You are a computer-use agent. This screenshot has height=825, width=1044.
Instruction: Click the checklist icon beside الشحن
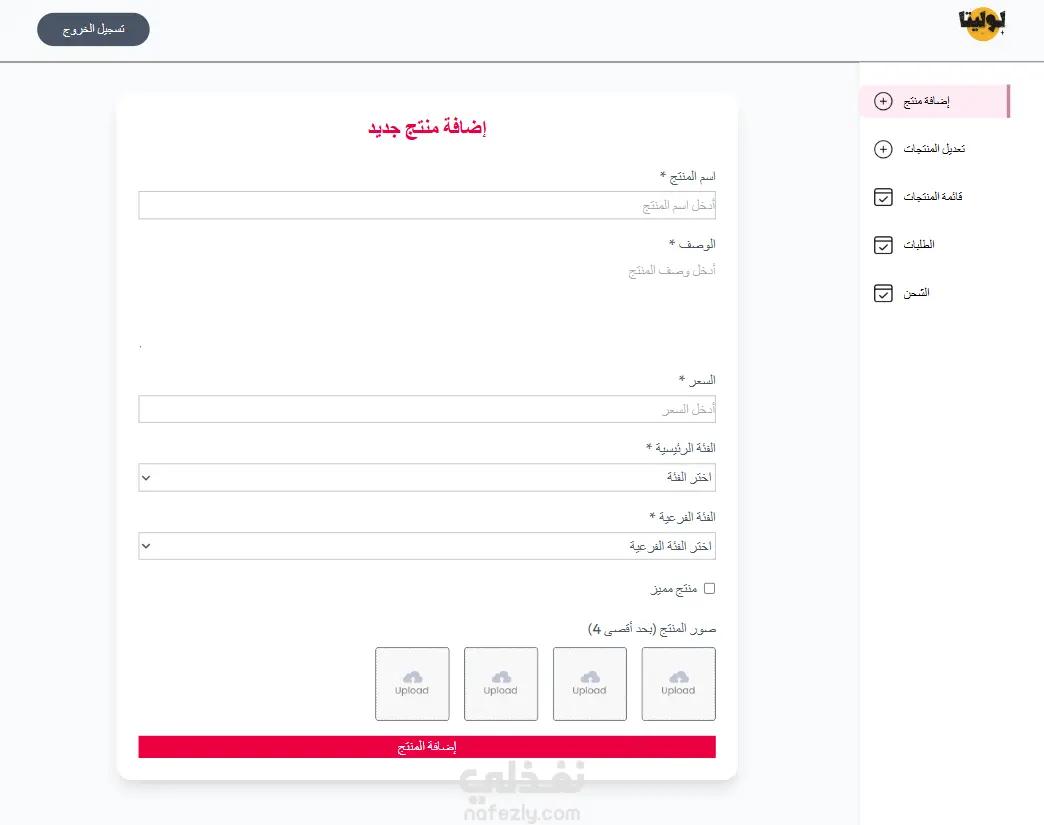(x=883, y=293)
